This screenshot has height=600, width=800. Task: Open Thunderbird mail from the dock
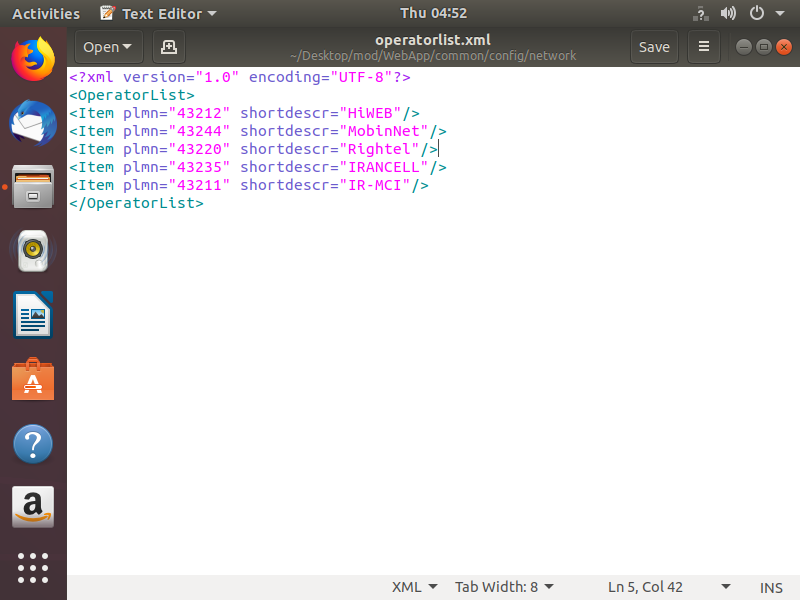click(x=33, y=123)
